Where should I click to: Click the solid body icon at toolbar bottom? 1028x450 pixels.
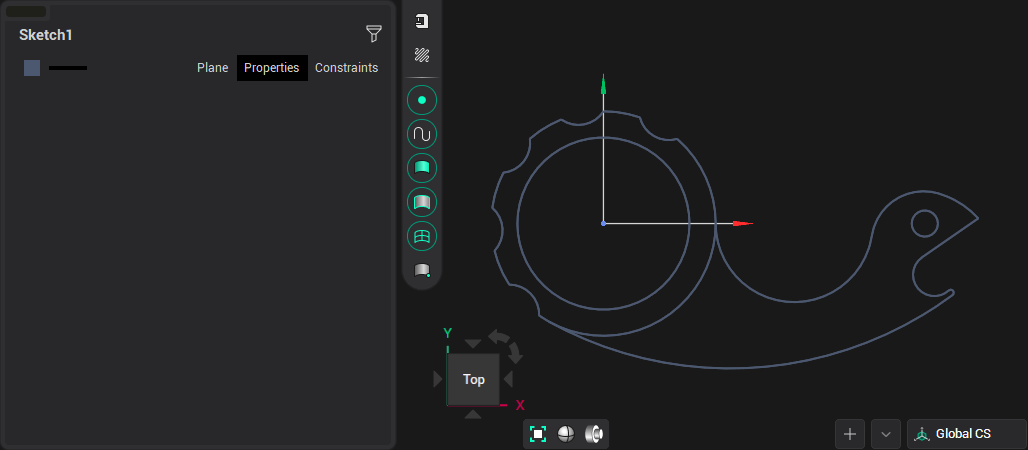(x=422, y=270)
